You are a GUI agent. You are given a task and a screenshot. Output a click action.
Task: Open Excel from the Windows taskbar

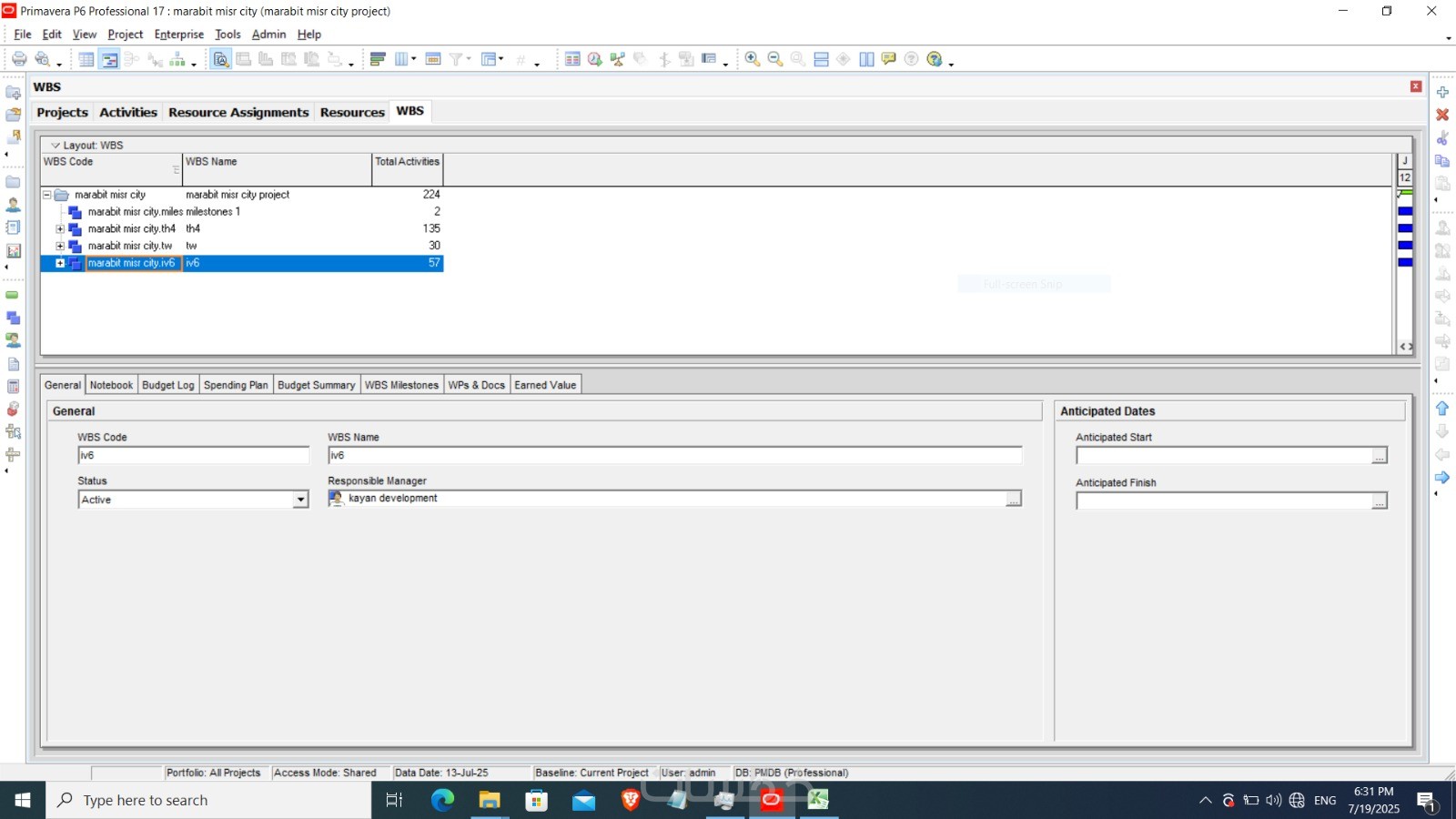point(818,800)
